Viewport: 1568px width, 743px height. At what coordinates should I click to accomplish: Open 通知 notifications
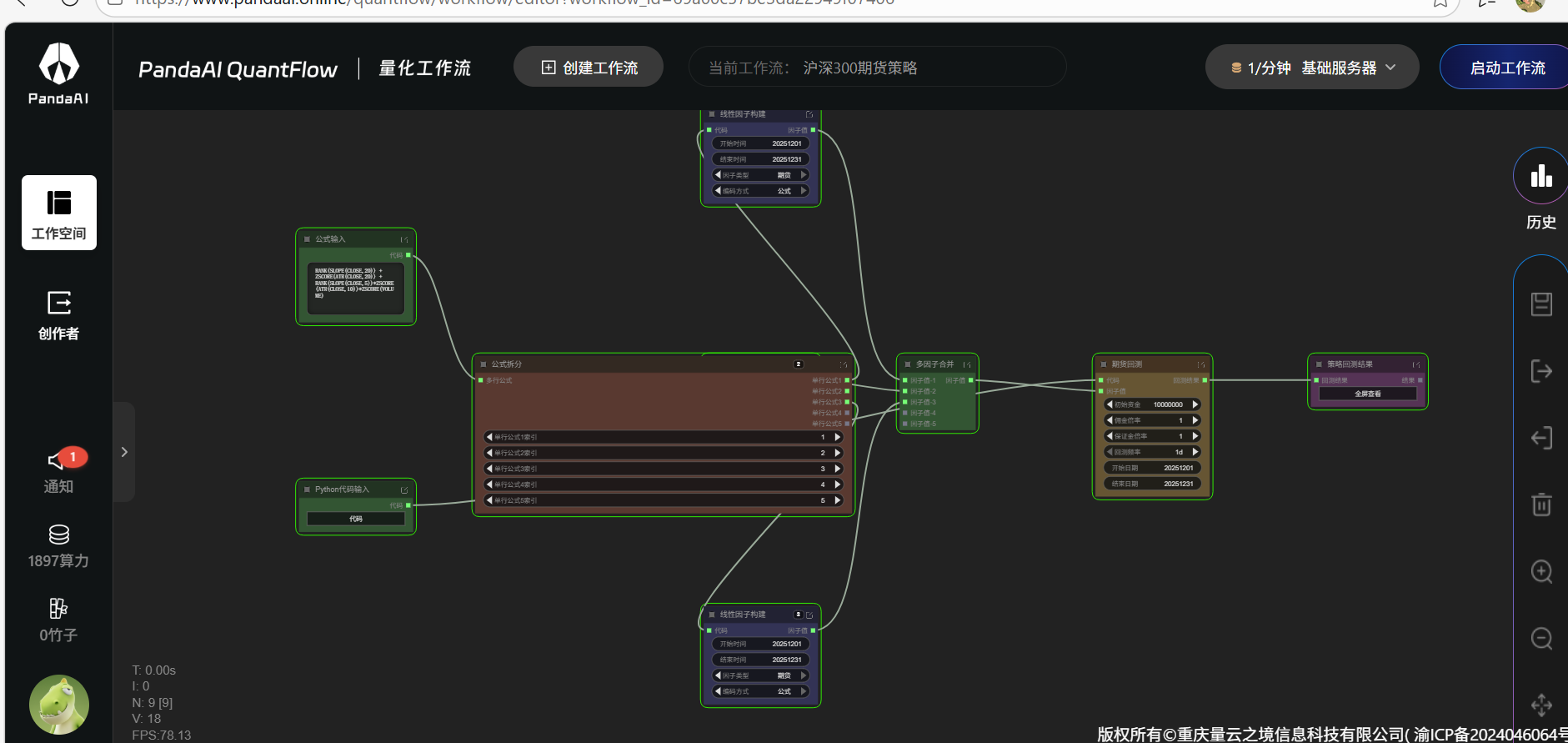point(59,471)
